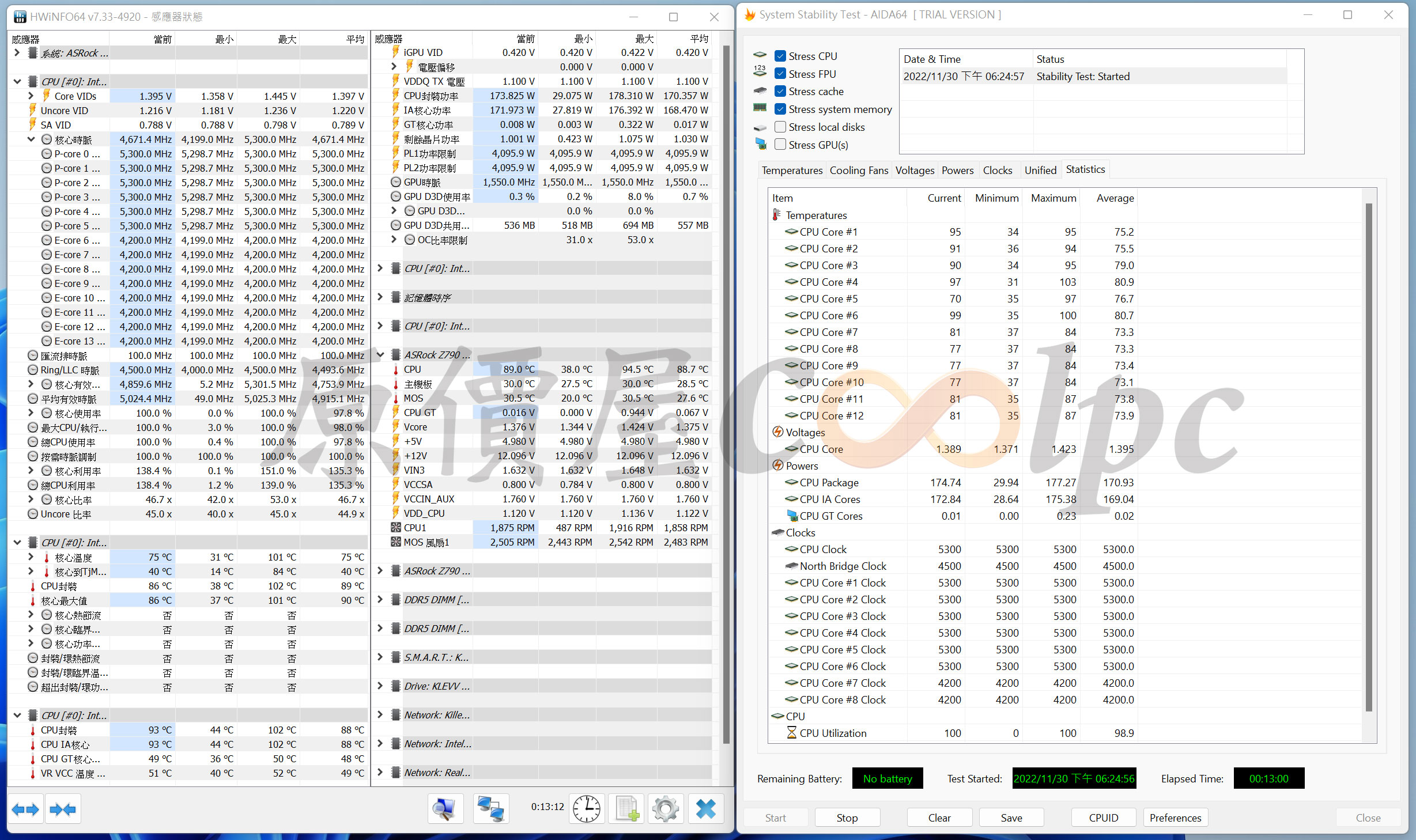The image size is (1416, 840).
Task: Click the fan icon beside MOS 風扇1 row
Action: click(x=396, y=542)
